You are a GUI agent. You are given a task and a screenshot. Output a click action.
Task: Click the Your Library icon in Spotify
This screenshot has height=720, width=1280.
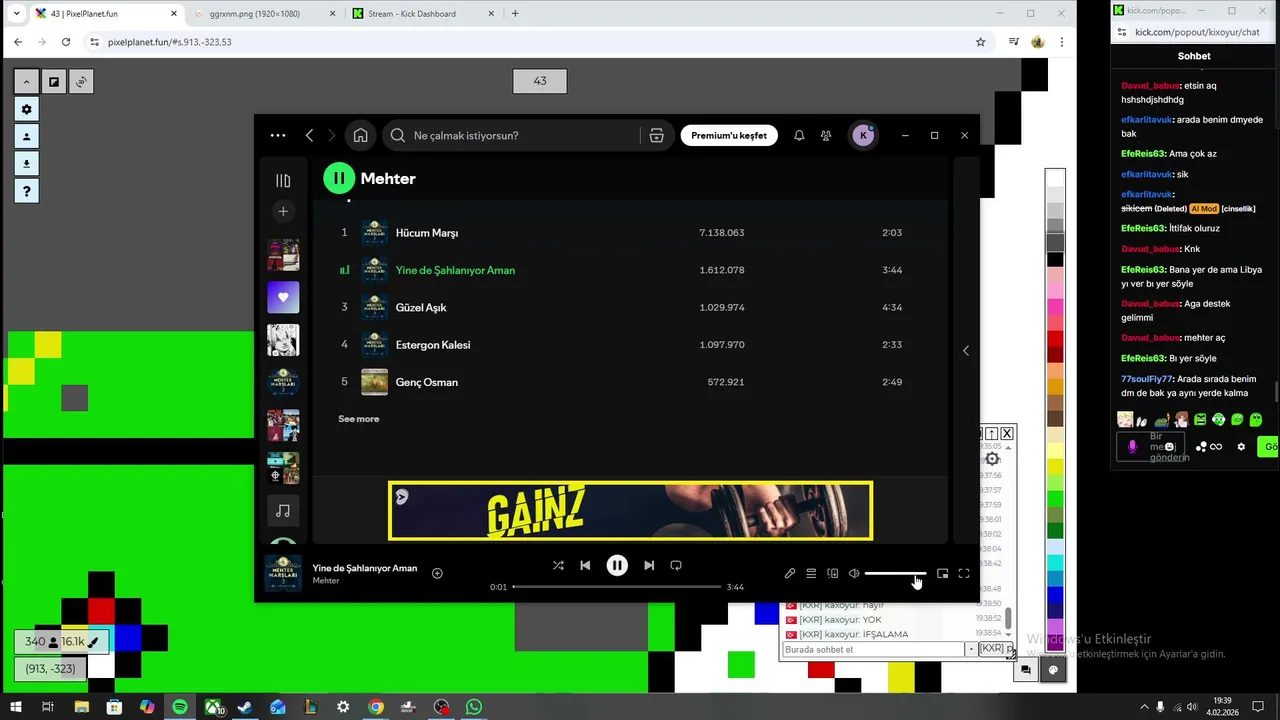click(x=283, y=180)
